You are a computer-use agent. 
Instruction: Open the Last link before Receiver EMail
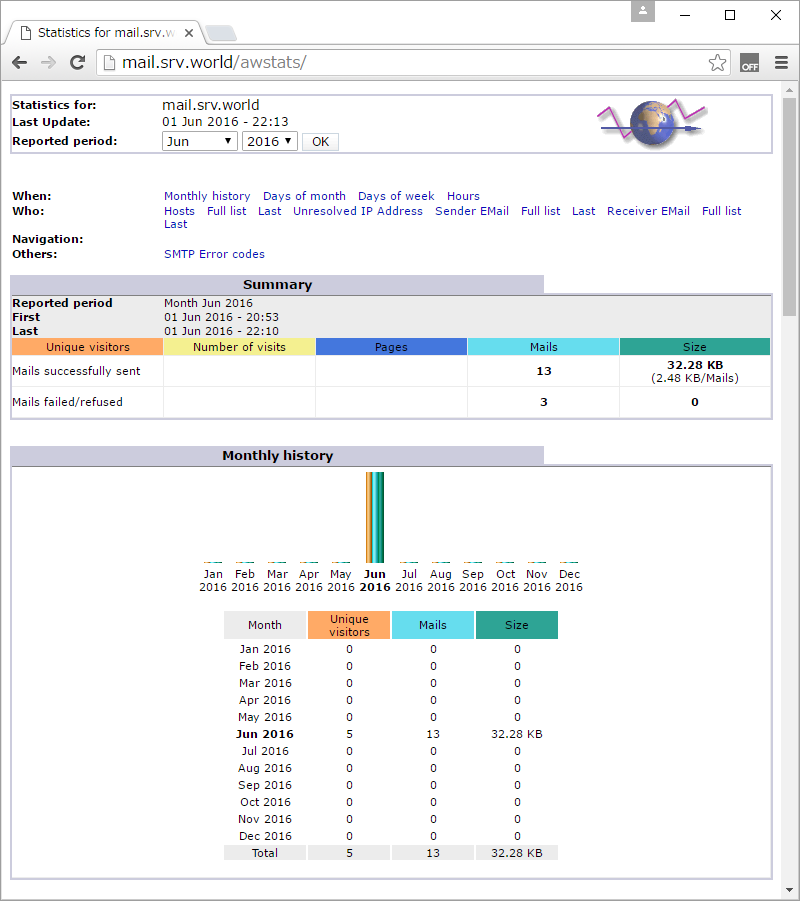point(583,211)
